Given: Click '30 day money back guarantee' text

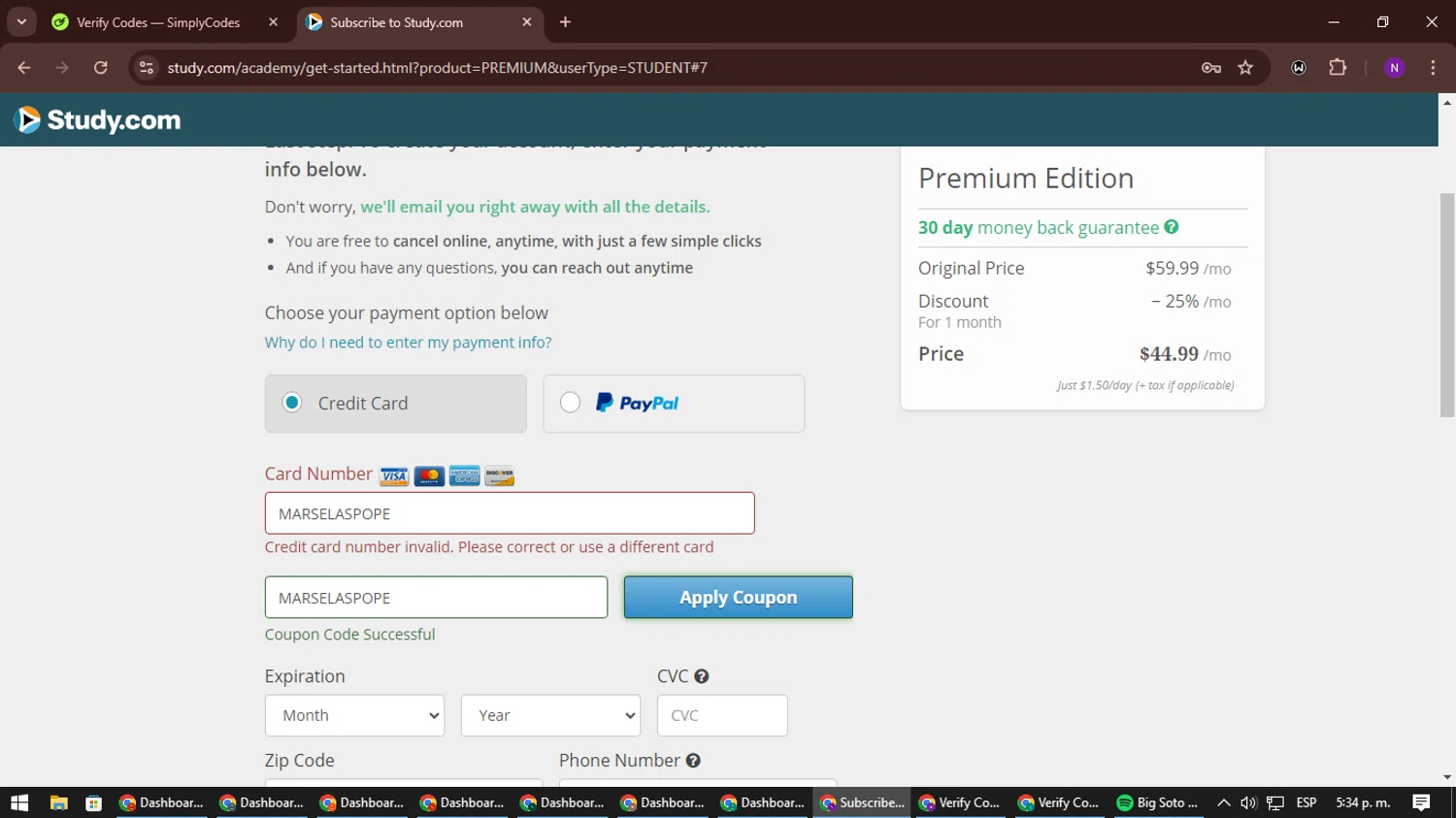Looking at the screenshot, I should 1039,228.
